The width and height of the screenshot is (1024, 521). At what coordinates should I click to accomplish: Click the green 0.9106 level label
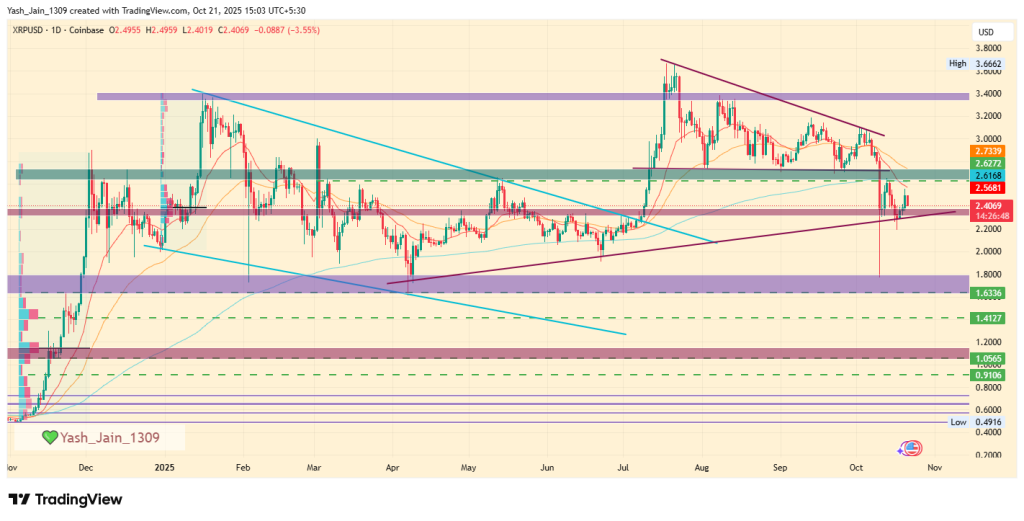click(986, 374)
